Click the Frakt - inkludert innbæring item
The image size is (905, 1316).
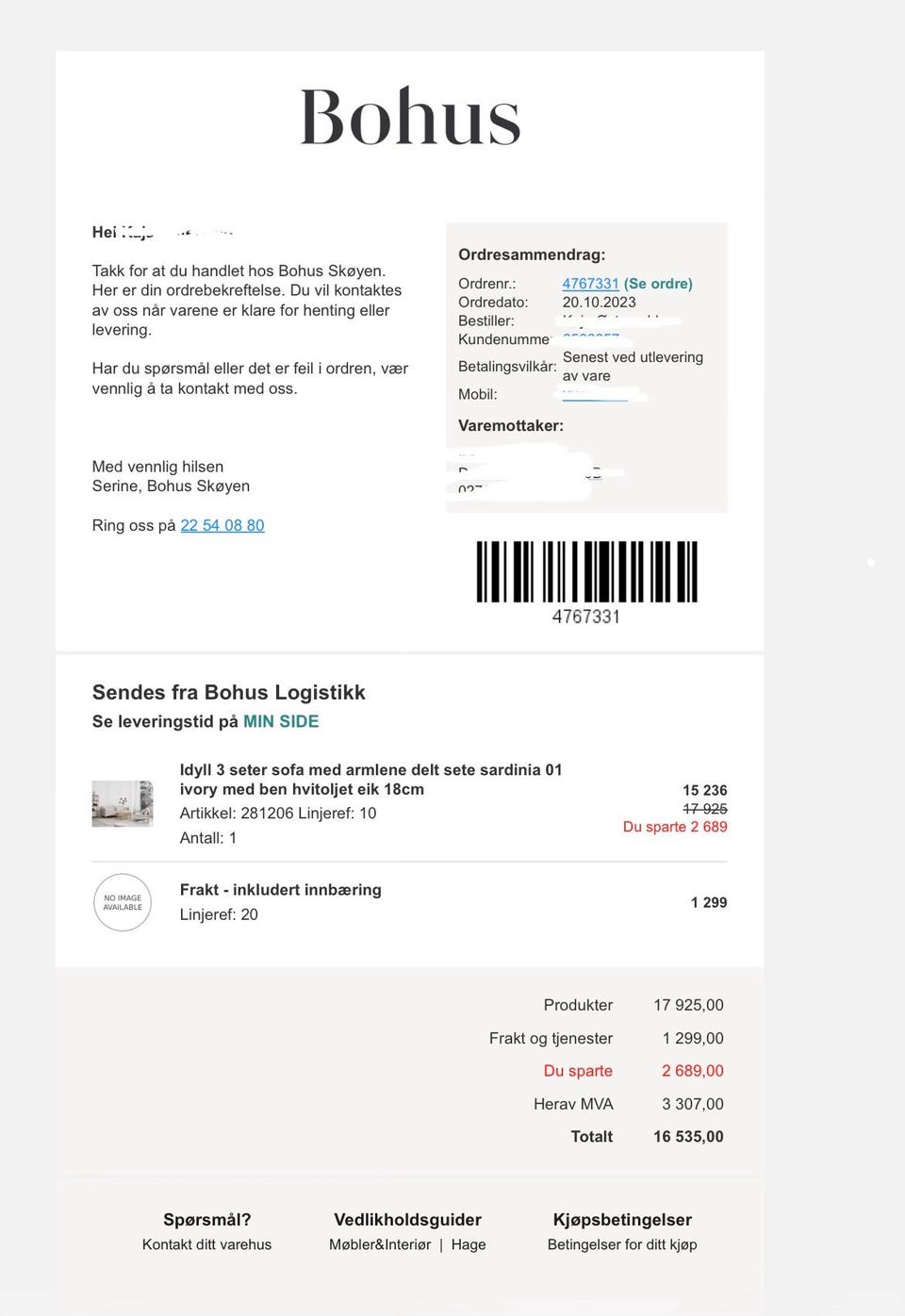(281, 890)
